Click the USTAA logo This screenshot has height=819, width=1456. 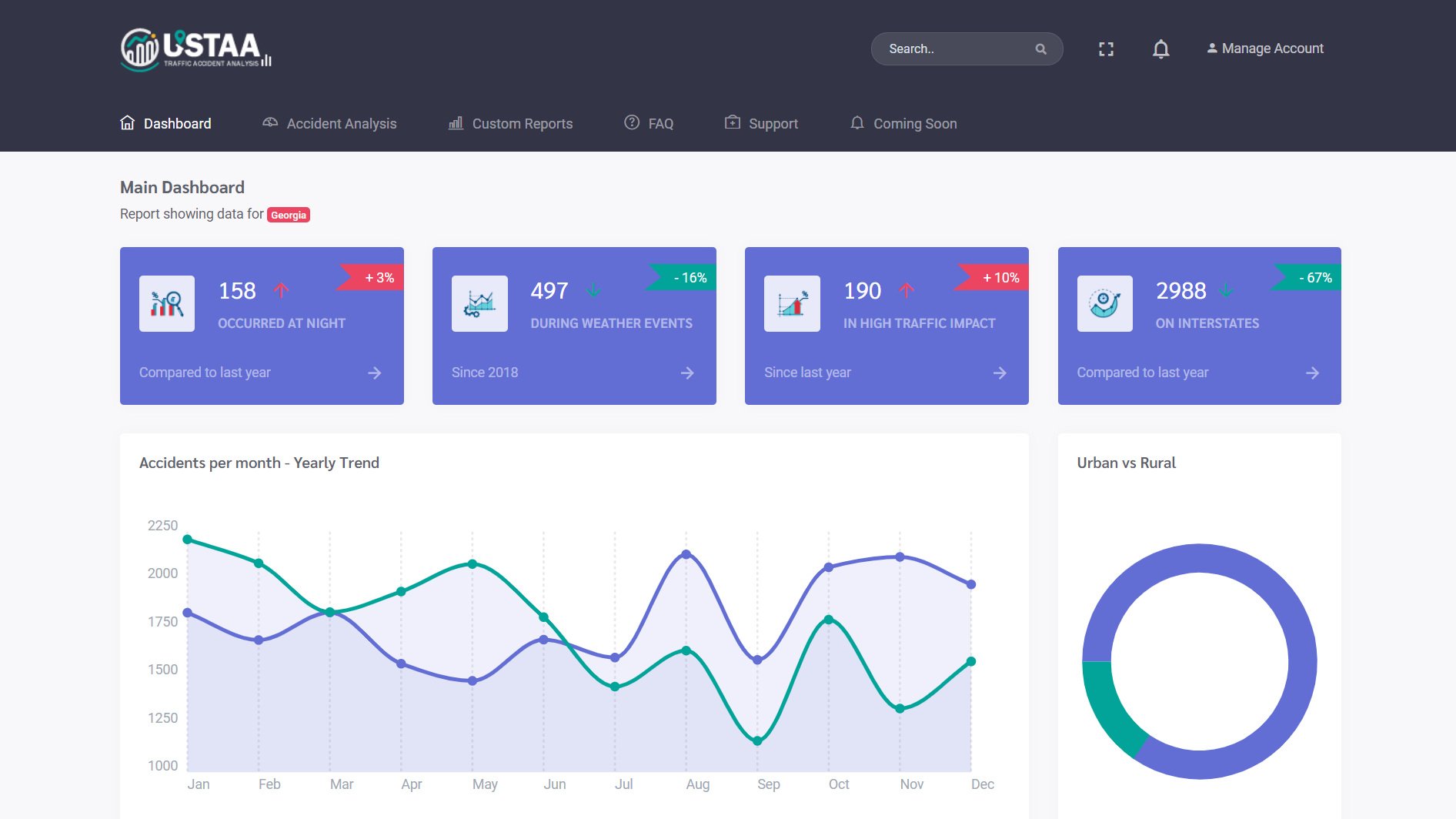coord(195,49)
